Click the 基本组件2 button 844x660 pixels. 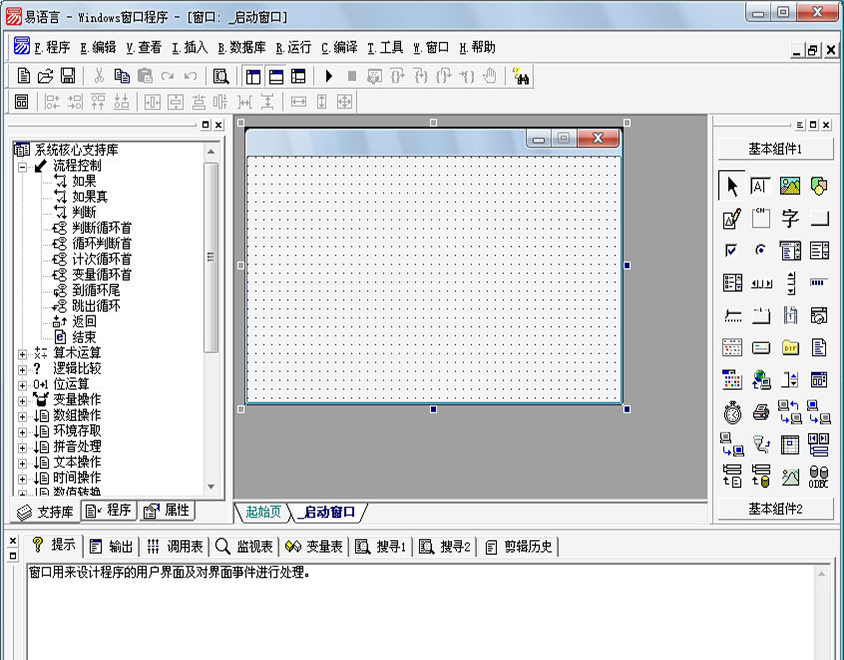[775, 509]
